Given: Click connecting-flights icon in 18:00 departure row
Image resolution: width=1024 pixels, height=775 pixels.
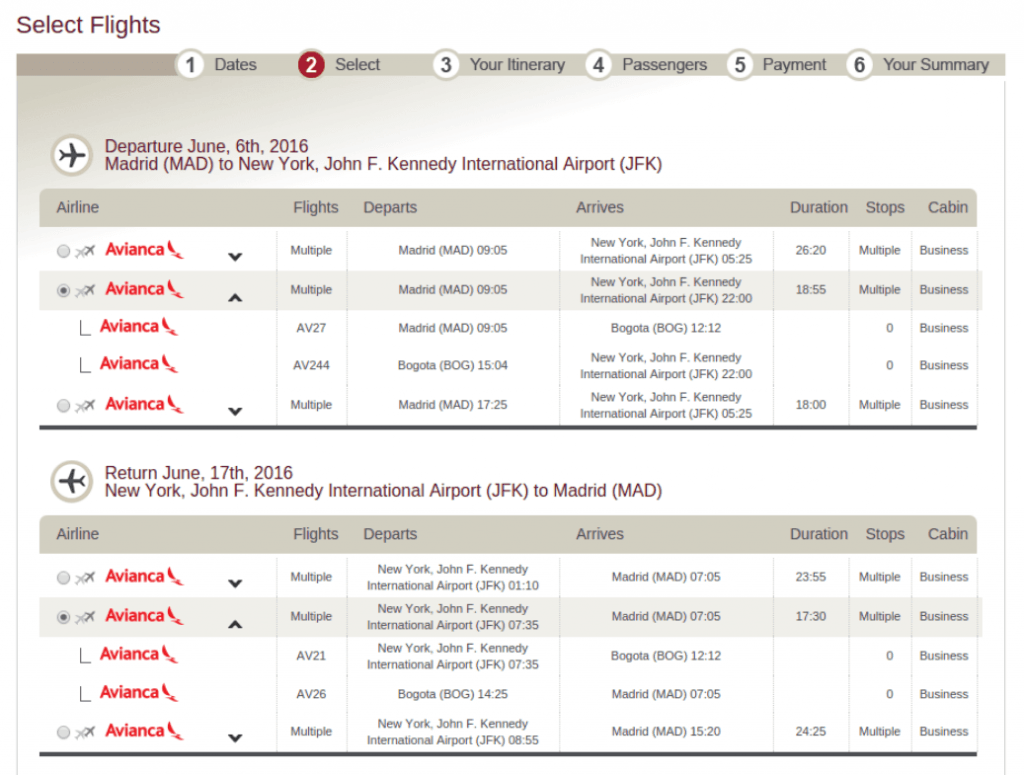Looking at the screenshot, I should click(85, 405).
